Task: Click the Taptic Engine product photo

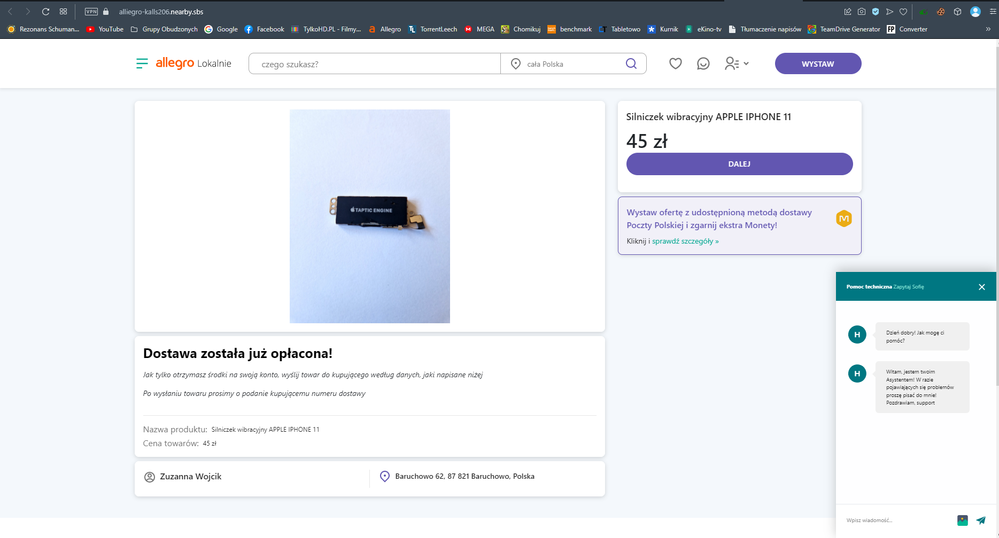Action: pyautogui.click(x=370, y=216)
